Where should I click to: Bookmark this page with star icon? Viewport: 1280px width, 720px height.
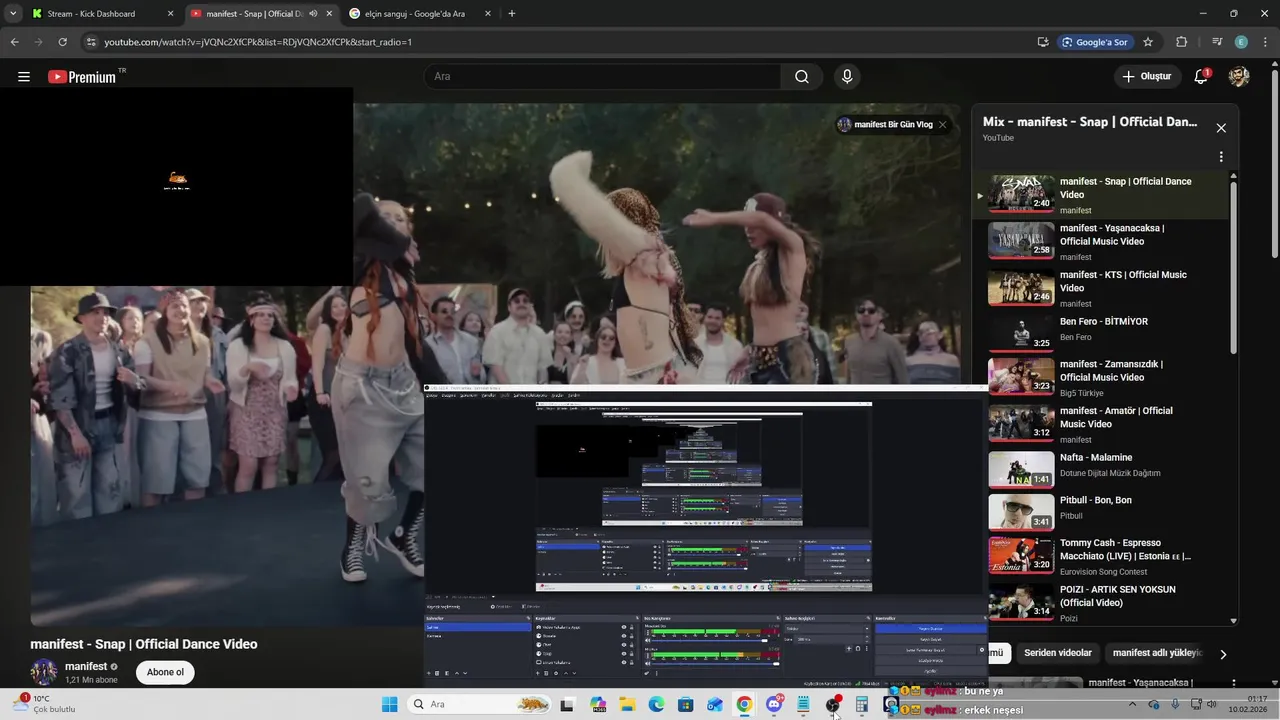pyautogui.click(x=1148, y=42)
